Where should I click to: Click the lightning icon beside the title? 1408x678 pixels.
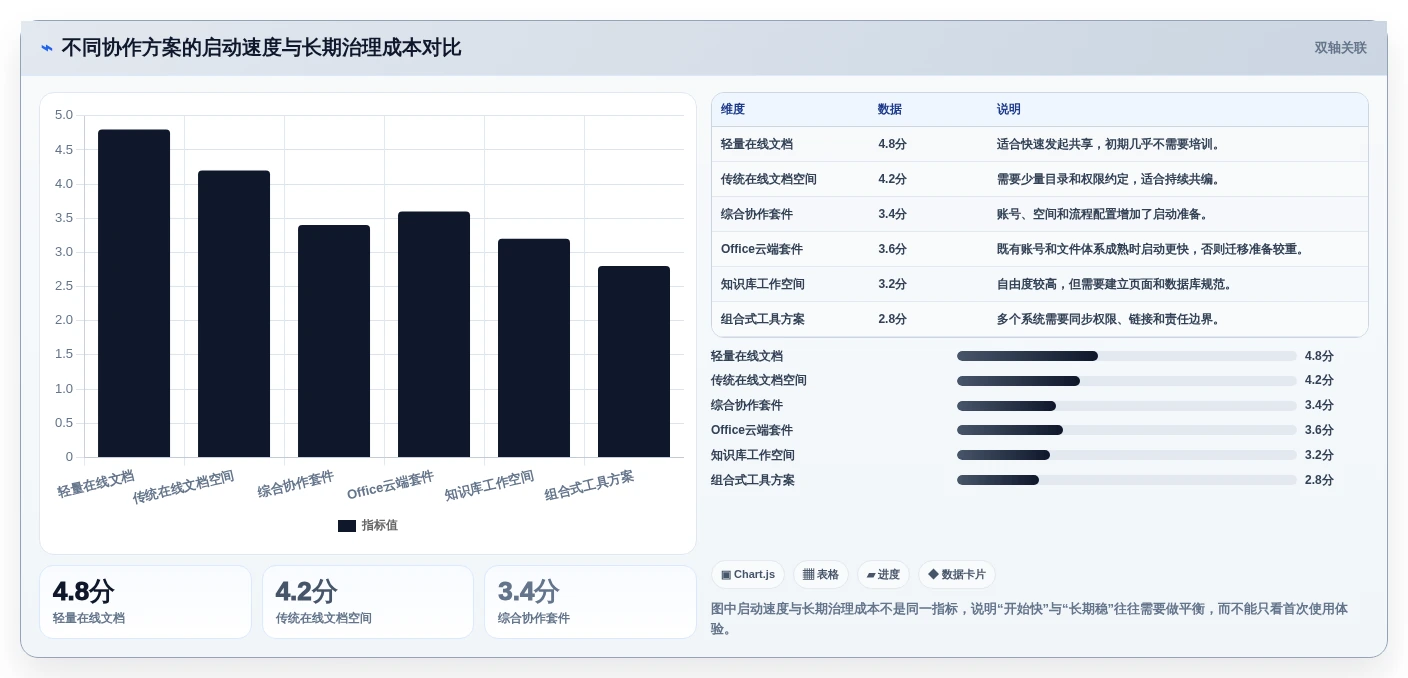point(46,47)
